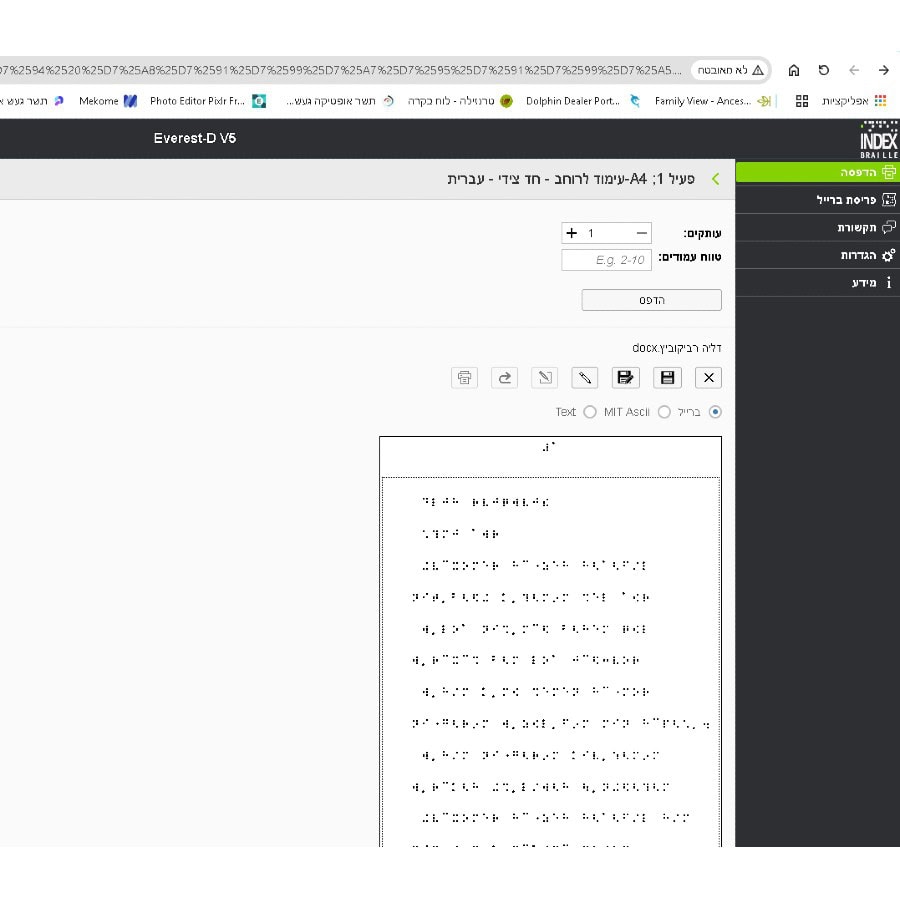This screenshot has height=900, width=900.
Task: Decrease copies with the minus button
Action: [641, 233]
